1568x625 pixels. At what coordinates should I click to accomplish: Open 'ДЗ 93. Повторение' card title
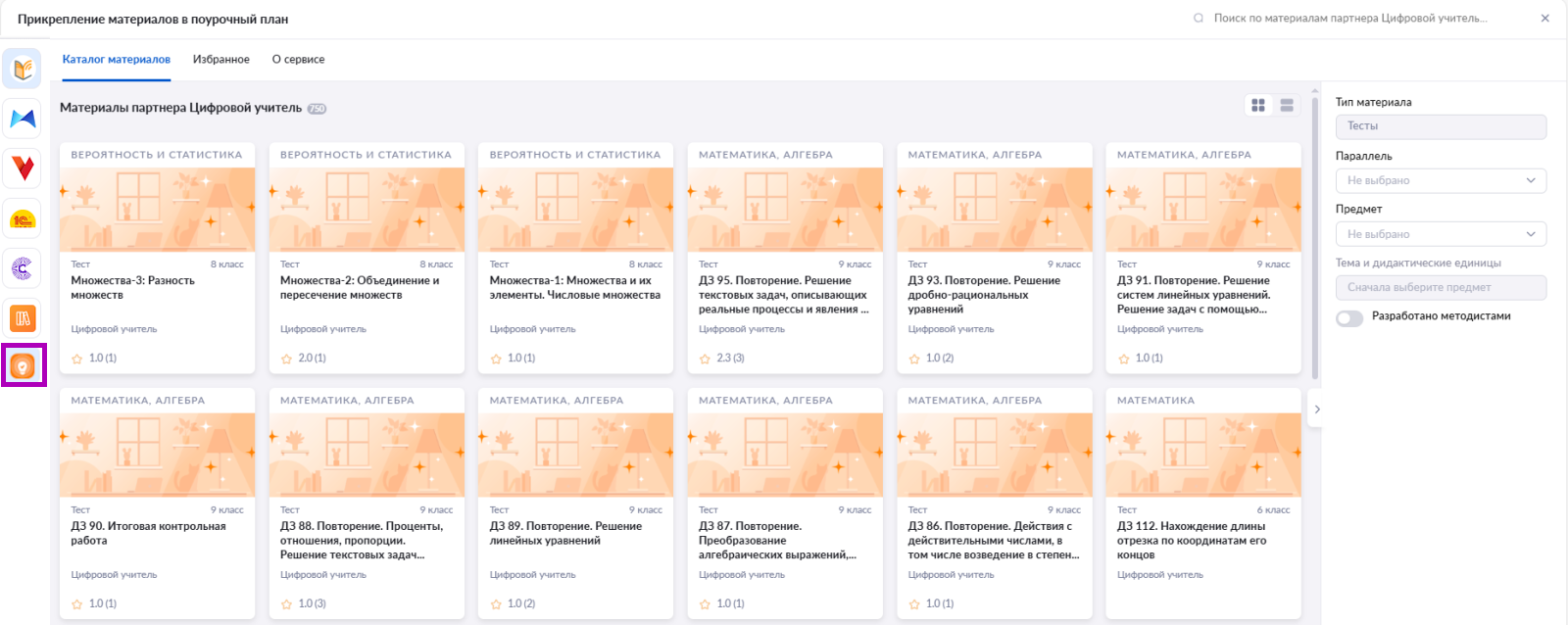point(984,295)
